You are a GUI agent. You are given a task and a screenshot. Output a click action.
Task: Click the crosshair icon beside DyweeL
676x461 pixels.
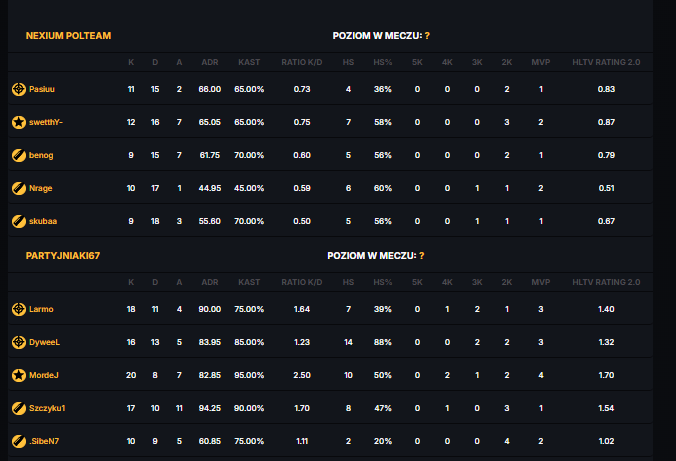coord(19,342)
